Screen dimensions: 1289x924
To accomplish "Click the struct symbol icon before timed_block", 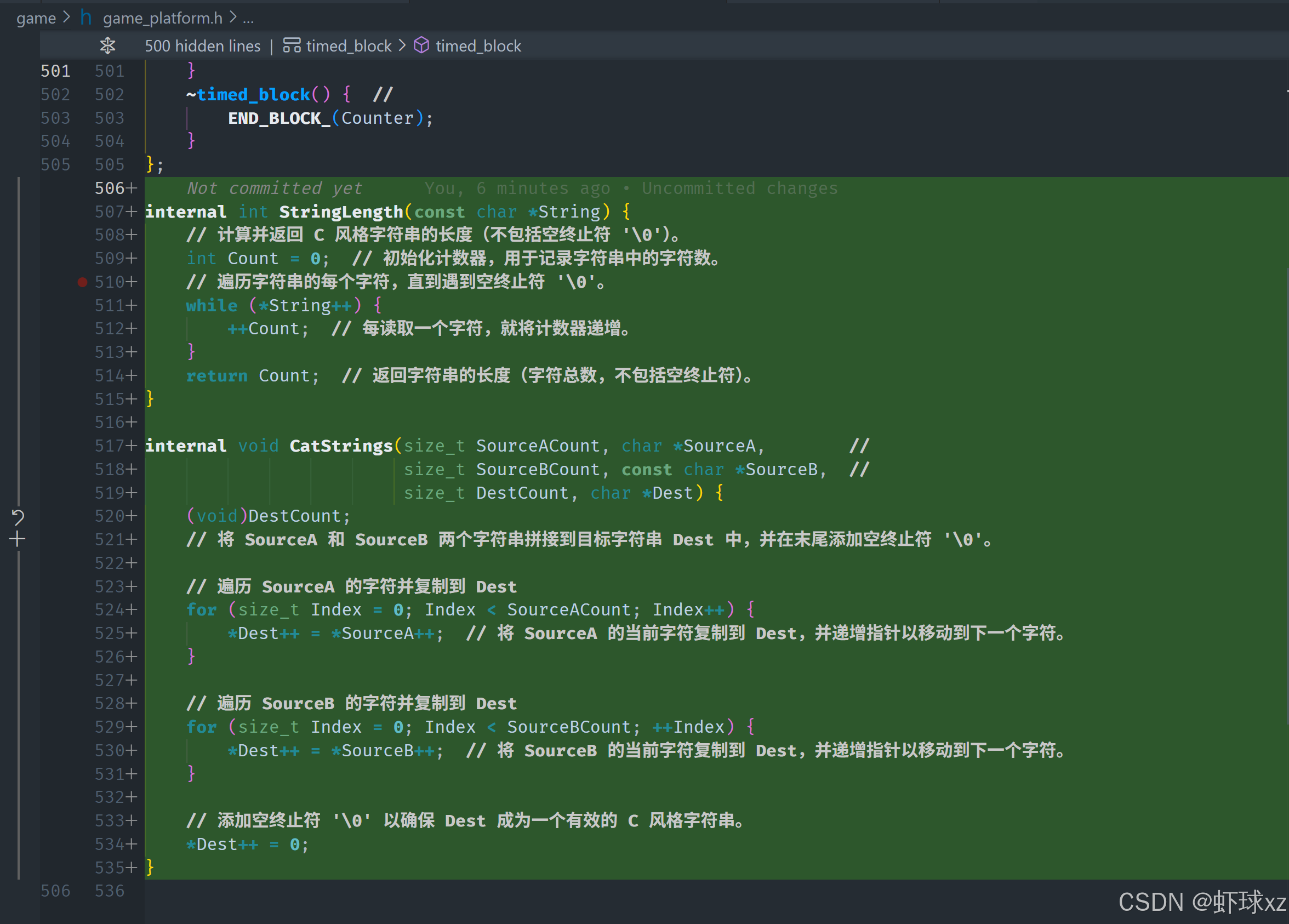I will 292,45.
